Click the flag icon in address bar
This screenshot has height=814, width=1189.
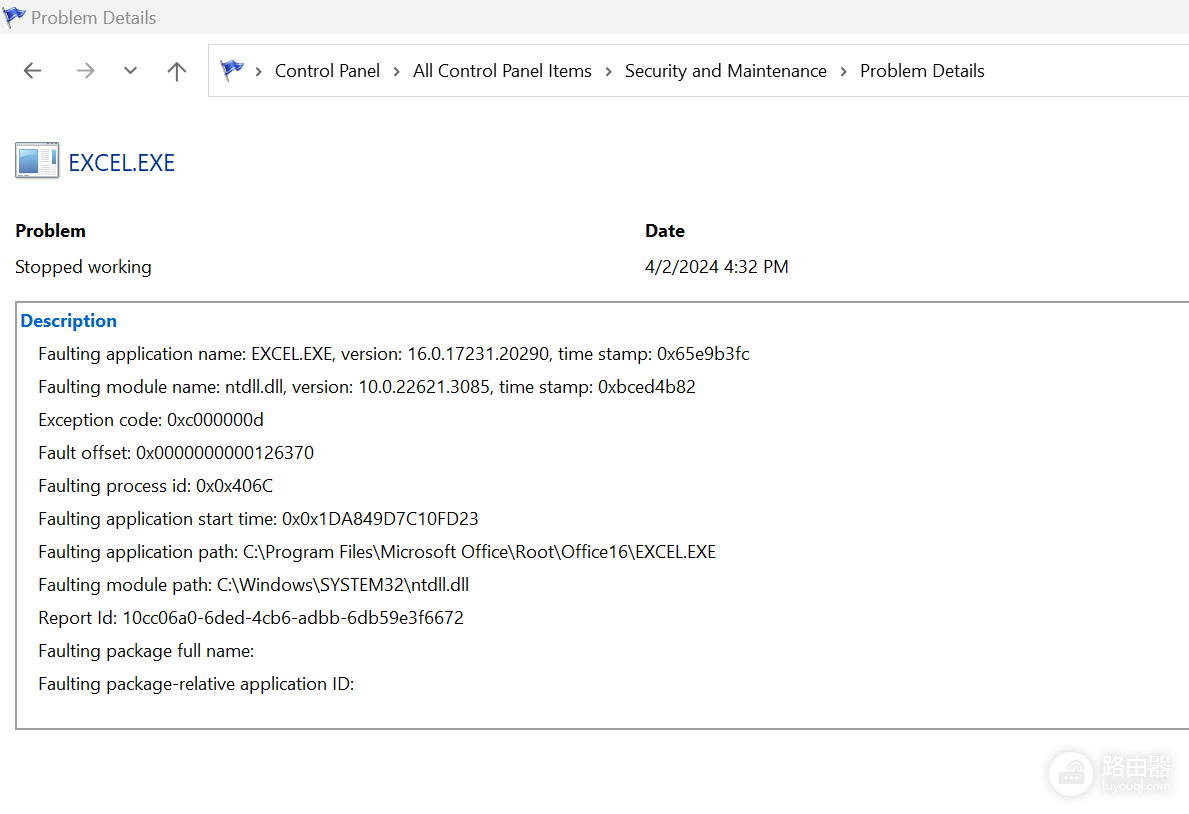tap(232, 71)
